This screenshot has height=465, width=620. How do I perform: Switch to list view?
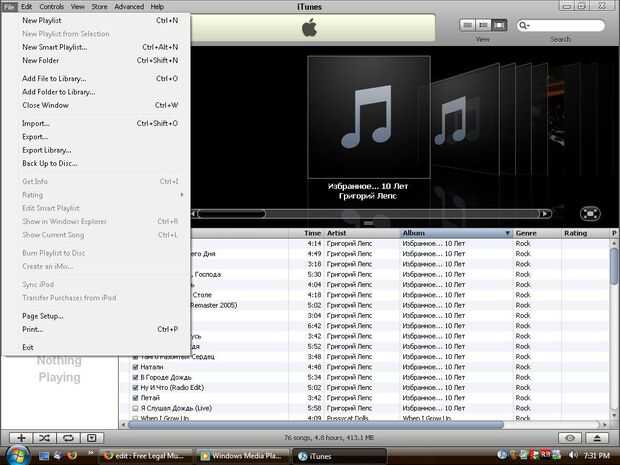point(468,25)
